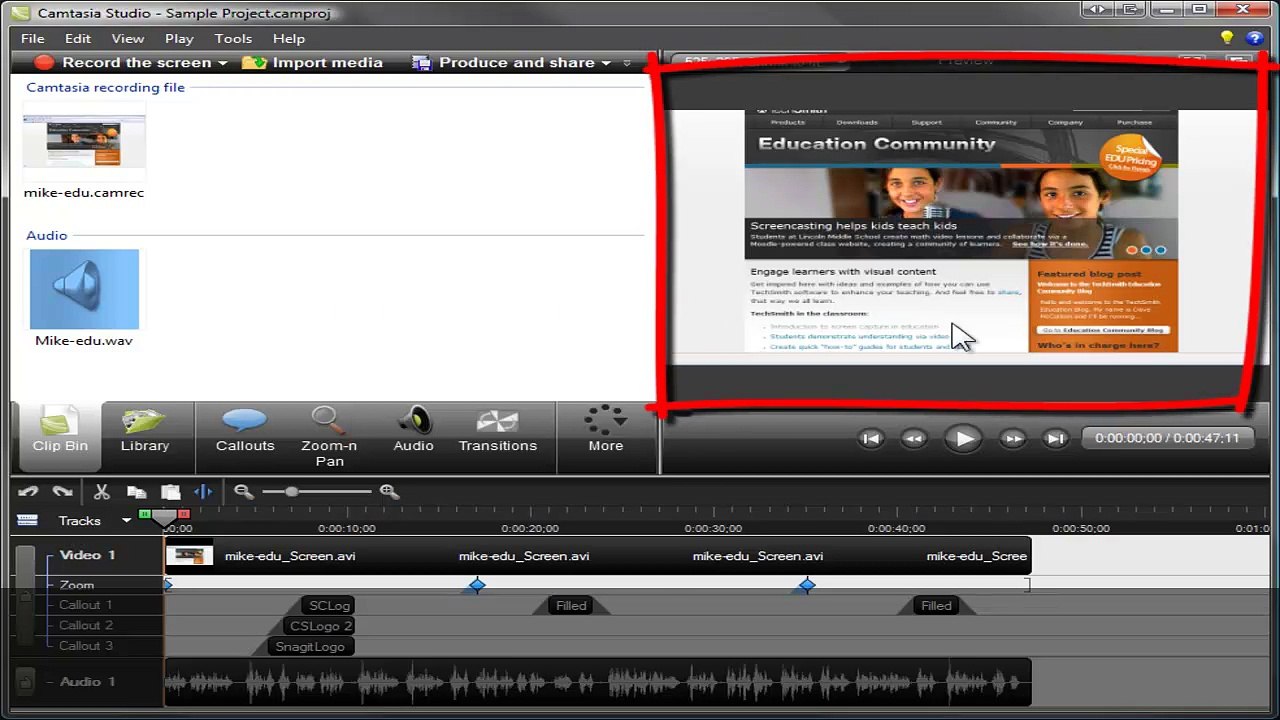
Task: Open the tips lightbulb icon
Action: 1227,38
